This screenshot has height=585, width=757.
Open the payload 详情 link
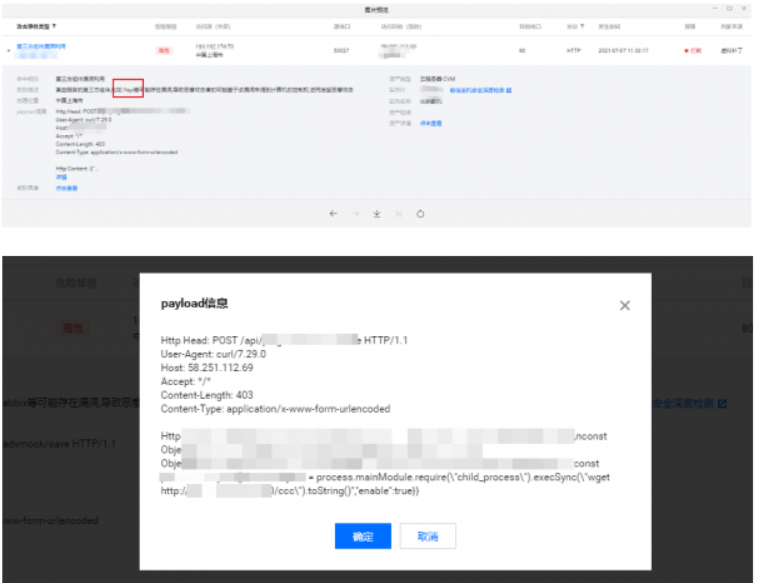coord(61,177)
